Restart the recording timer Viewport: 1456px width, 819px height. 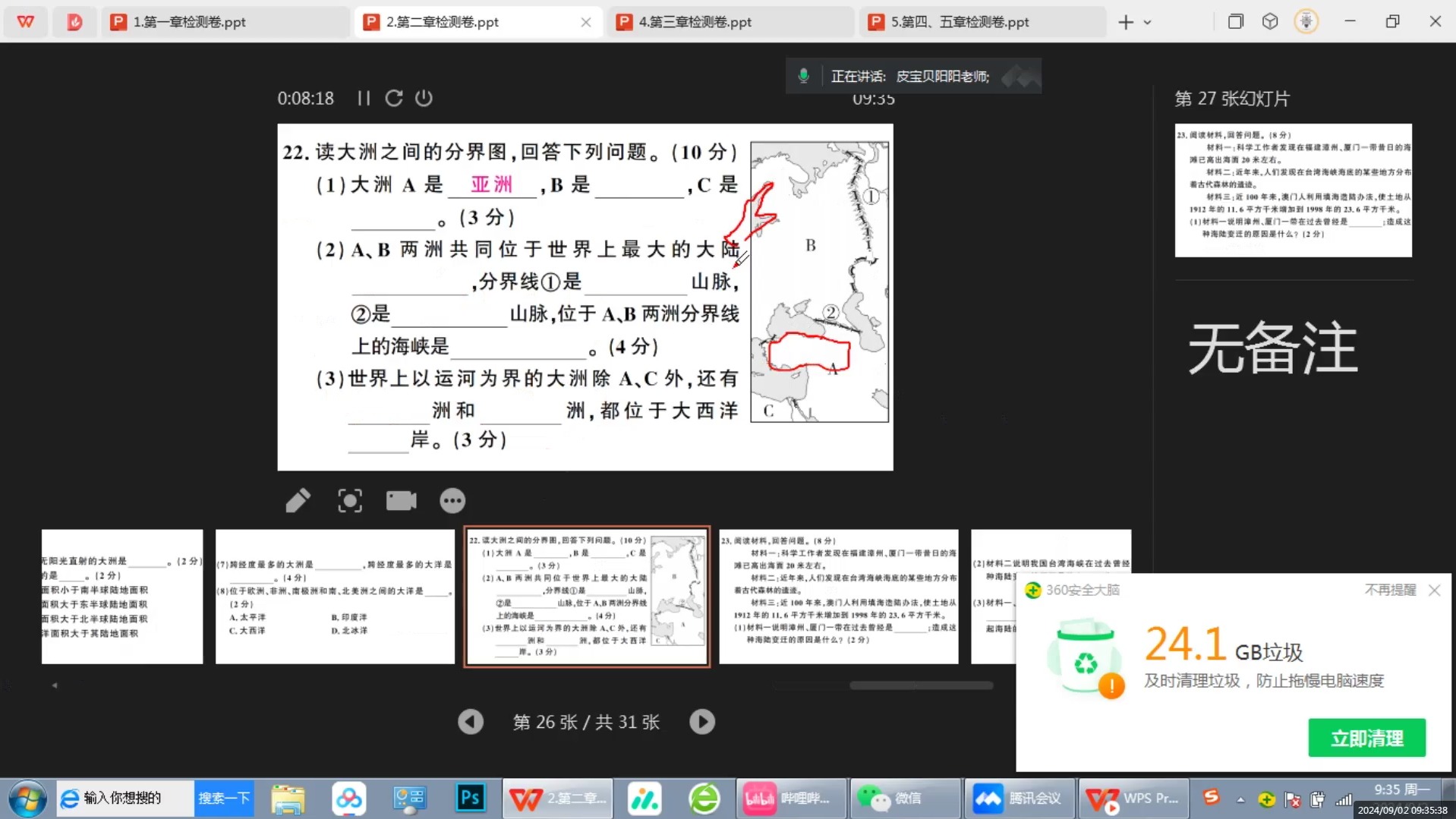point(393,98)
